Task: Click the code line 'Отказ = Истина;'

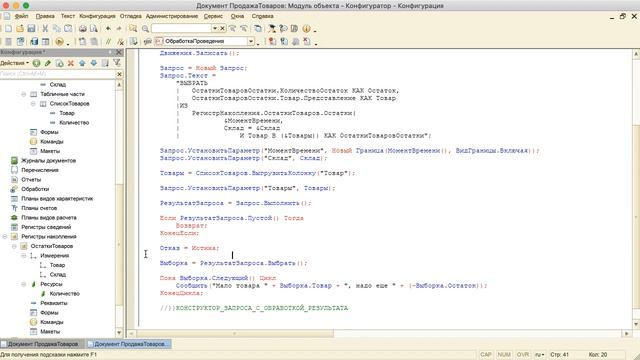Action: 189,248
